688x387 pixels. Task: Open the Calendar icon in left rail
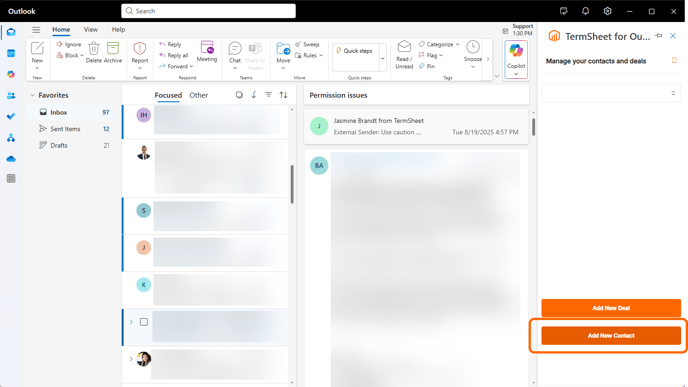pos(11,53)
